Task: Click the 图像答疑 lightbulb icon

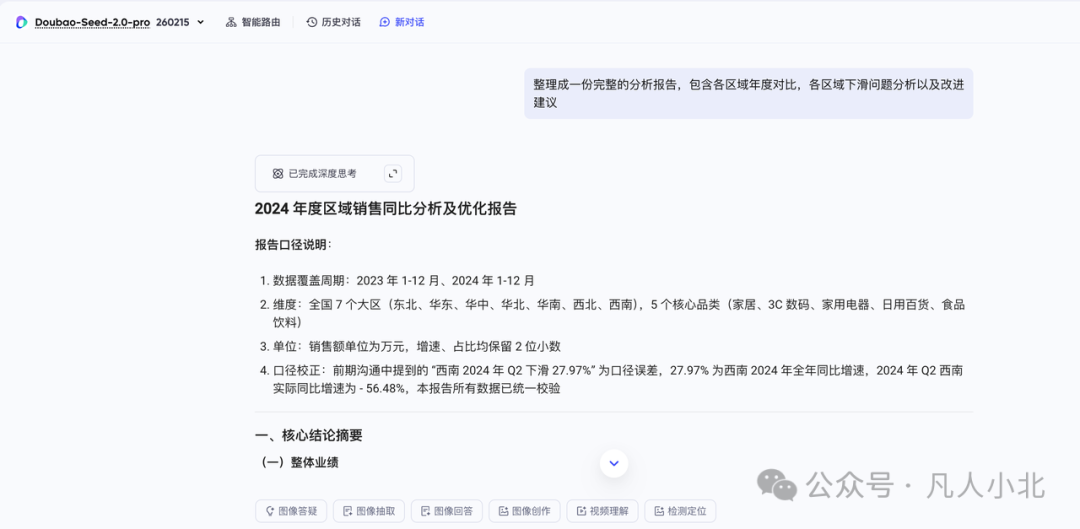Action: tap(270, 511)
